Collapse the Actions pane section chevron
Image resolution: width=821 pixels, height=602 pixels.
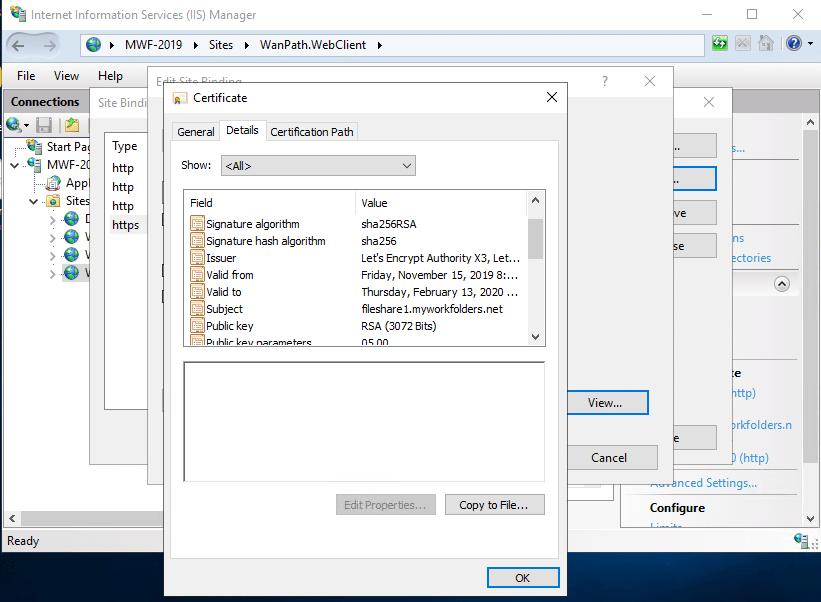782,284
